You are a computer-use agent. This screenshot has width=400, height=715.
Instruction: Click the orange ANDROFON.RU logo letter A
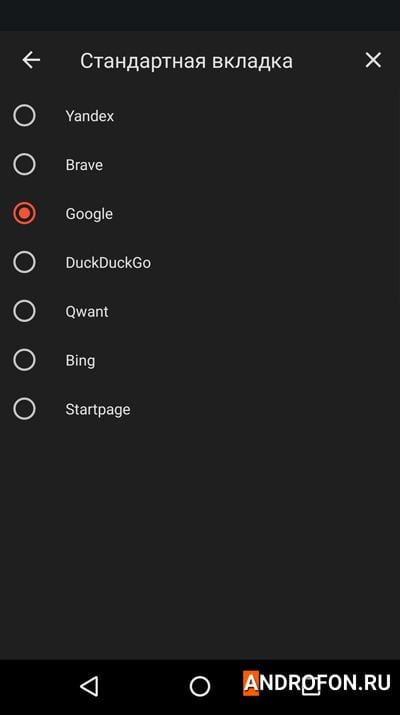click(251, 683)
